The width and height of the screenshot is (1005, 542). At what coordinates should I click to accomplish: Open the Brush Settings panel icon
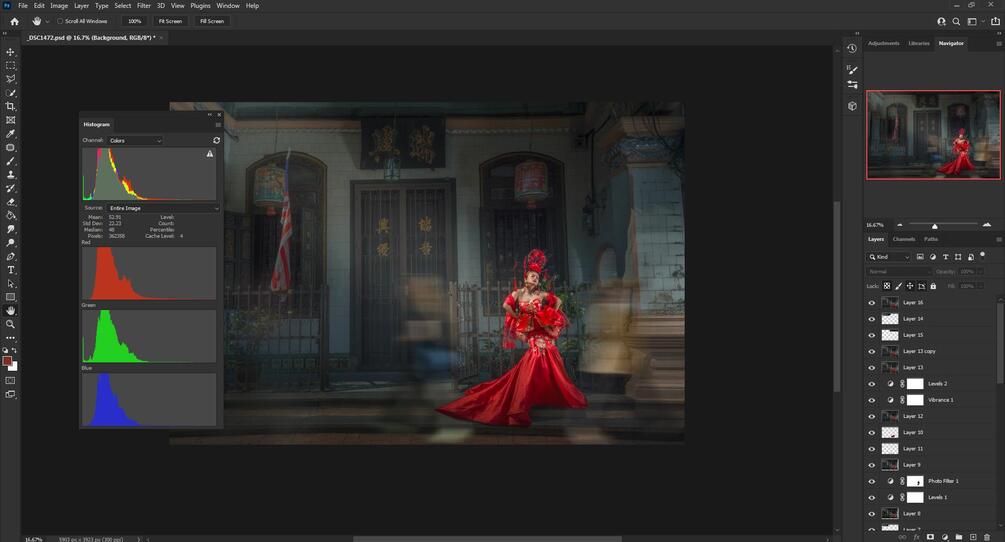point(852,69)
